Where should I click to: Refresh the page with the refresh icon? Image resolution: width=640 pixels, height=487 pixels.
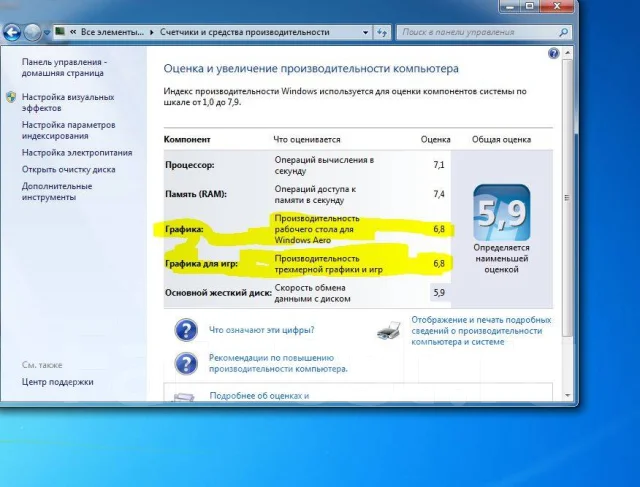382,32
